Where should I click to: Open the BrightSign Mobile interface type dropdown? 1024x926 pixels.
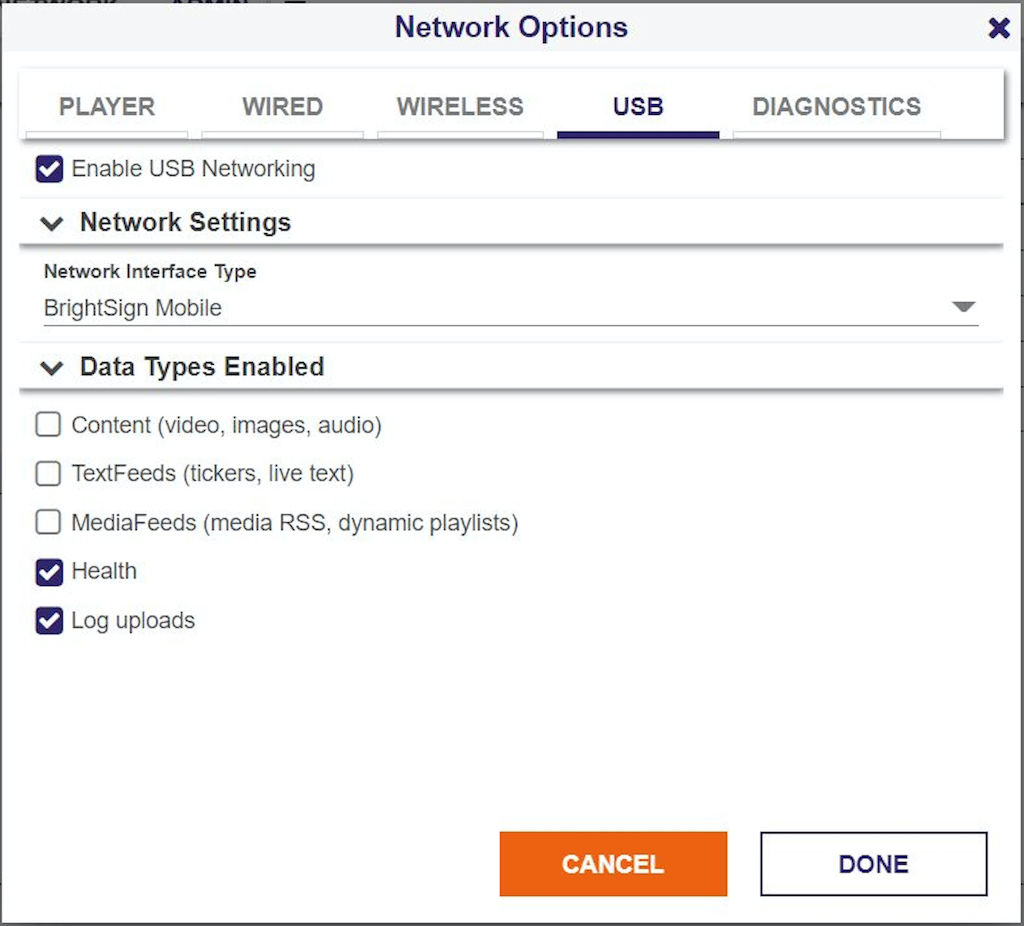[x=500, y=308]
